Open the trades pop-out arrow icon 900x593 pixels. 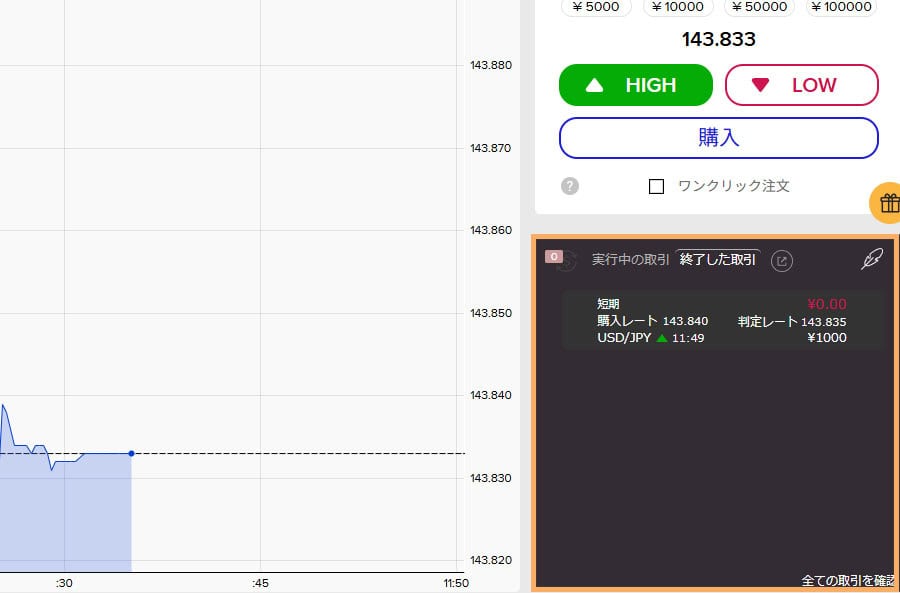781,261
